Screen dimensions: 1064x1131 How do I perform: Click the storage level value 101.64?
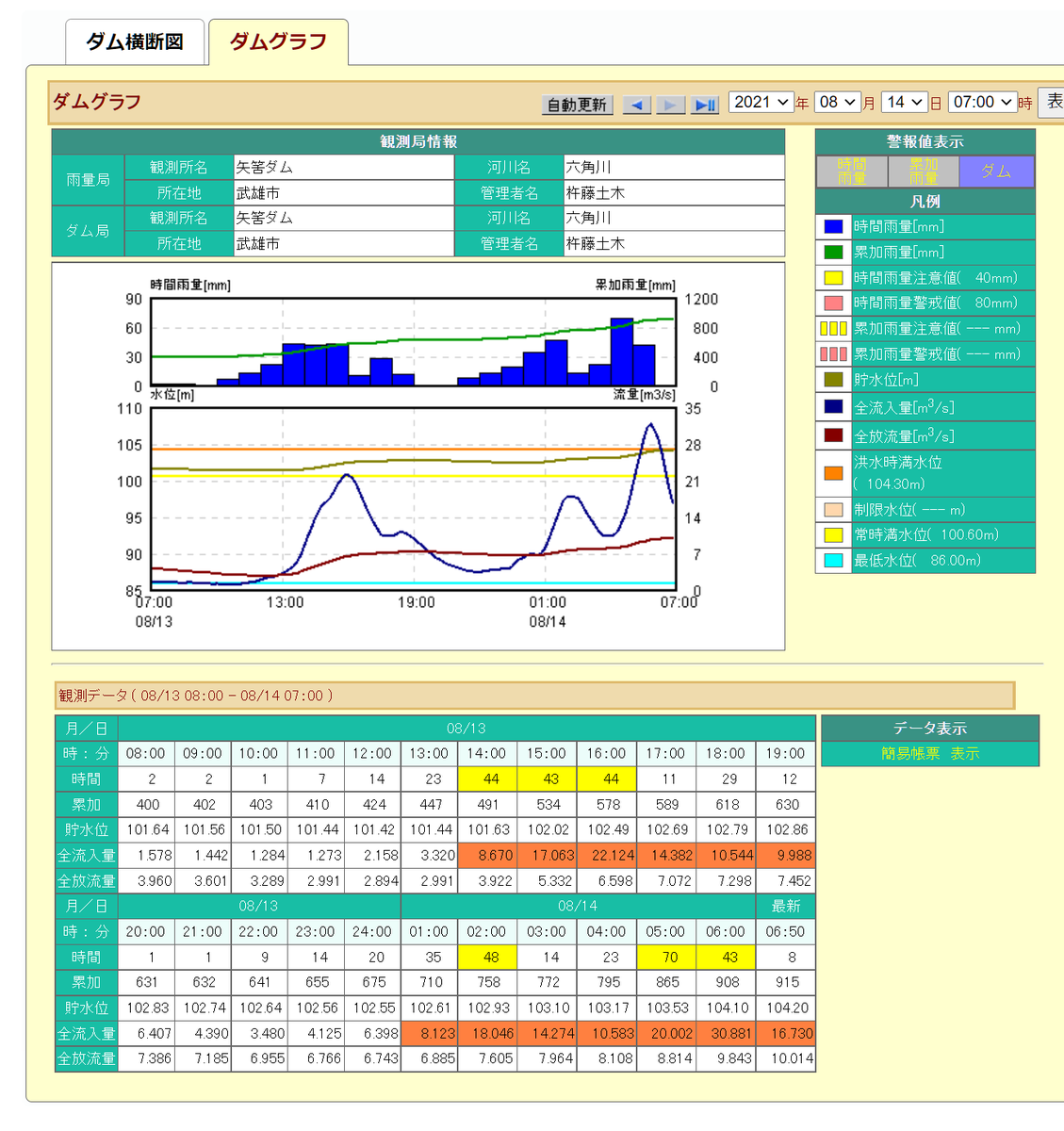pyautogui.click(x=147, y=830)
